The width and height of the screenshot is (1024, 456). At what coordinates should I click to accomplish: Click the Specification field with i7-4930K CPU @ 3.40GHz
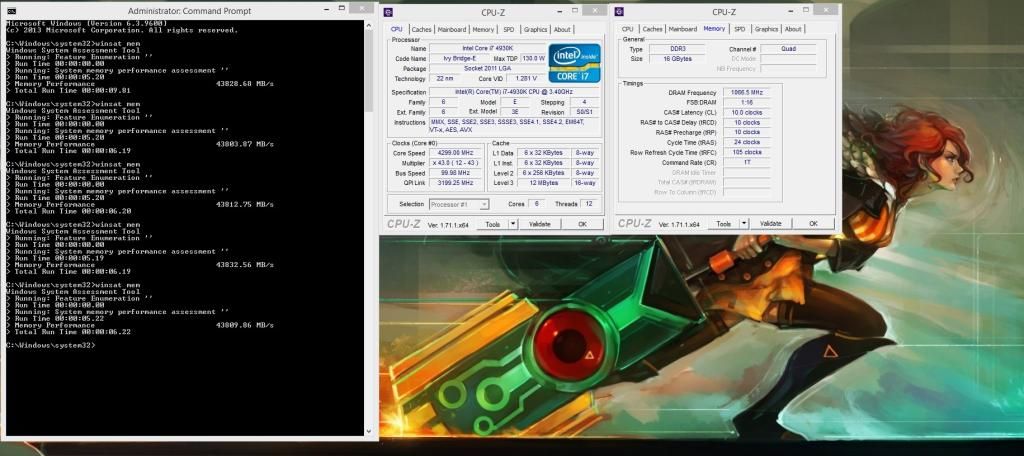coord(514,93)
